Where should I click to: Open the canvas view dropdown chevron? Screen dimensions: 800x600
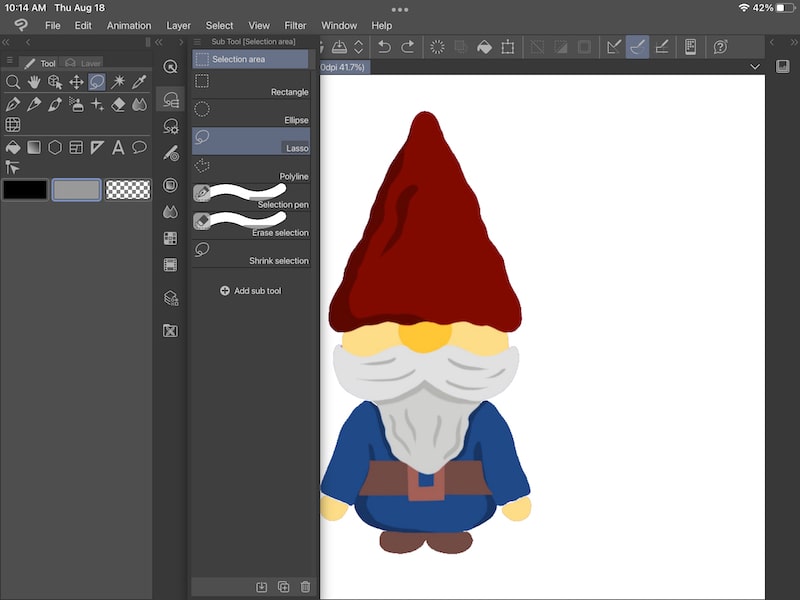click(756, 66)
